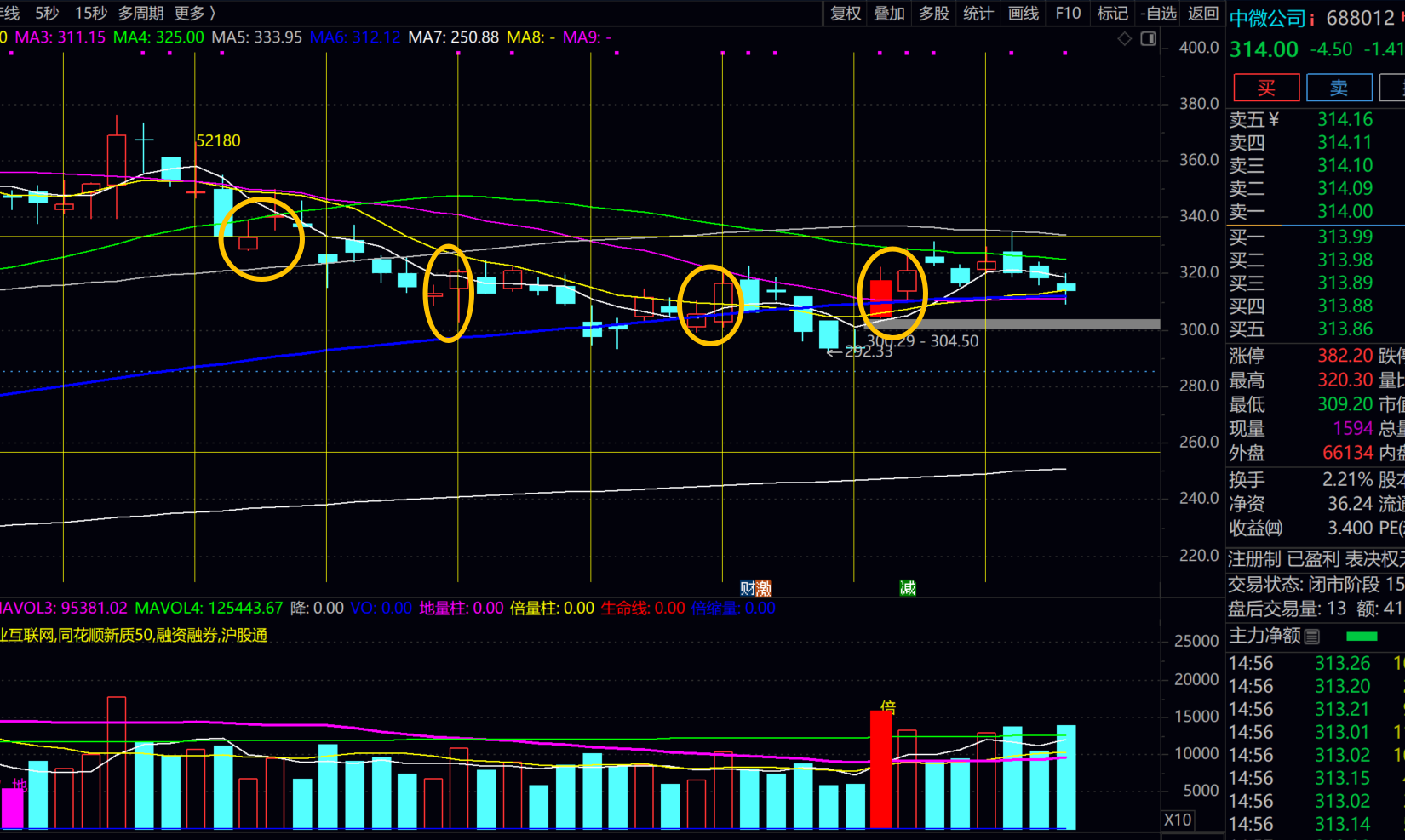
Task: Toggle -自选 to remove from watchlist
Action: [x=1159, y=14]
